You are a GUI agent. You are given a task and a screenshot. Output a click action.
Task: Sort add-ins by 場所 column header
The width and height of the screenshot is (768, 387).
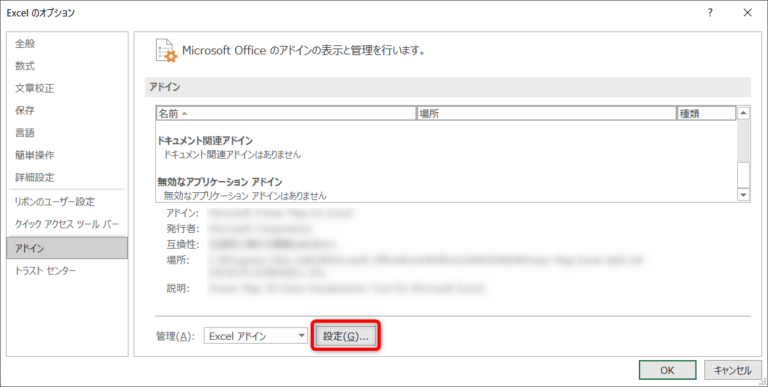pyautogui.click(x=546, y=114)
